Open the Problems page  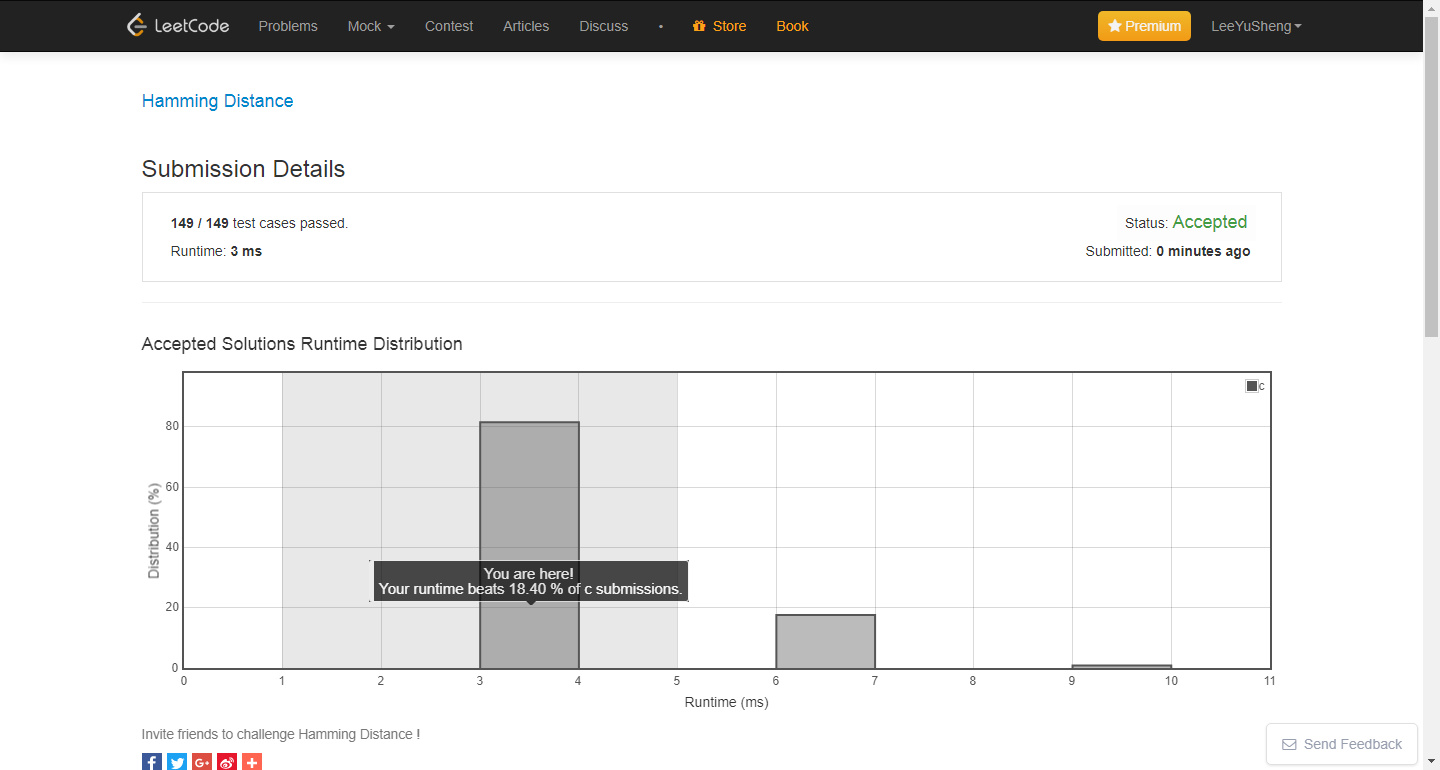[288, 26]
